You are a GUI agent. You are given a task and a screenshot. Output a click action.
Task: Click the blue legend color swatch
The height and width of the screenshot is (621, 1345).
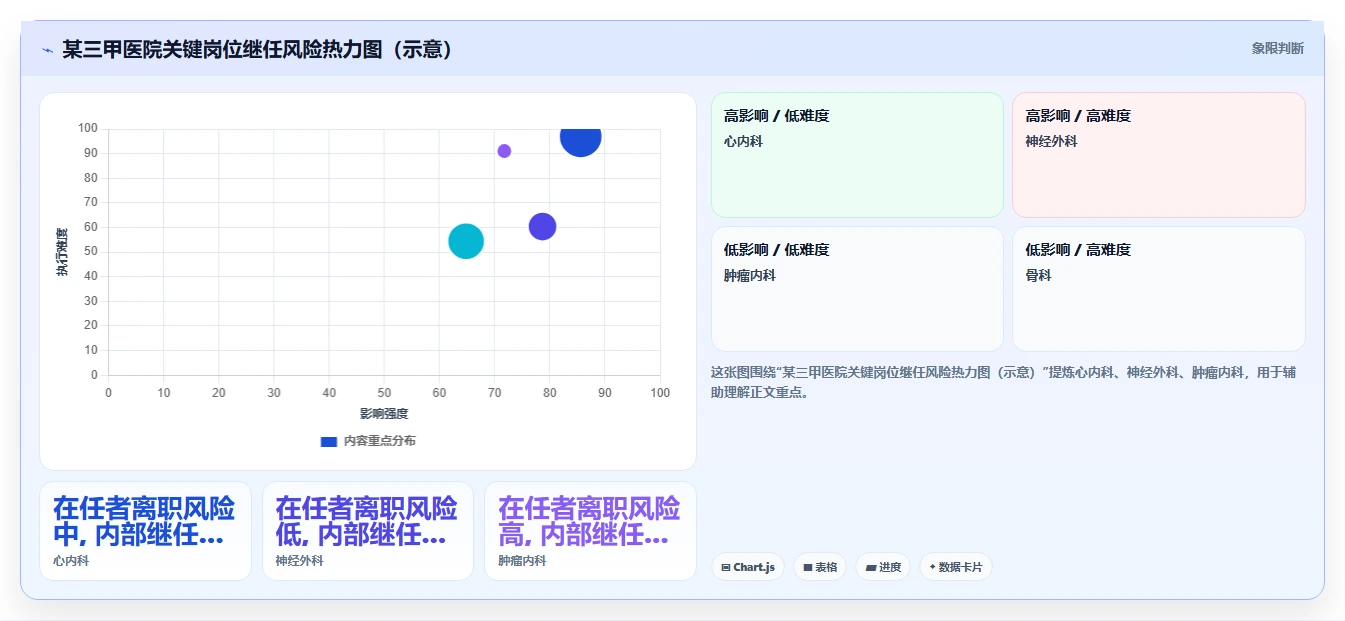tap(329, 441)
